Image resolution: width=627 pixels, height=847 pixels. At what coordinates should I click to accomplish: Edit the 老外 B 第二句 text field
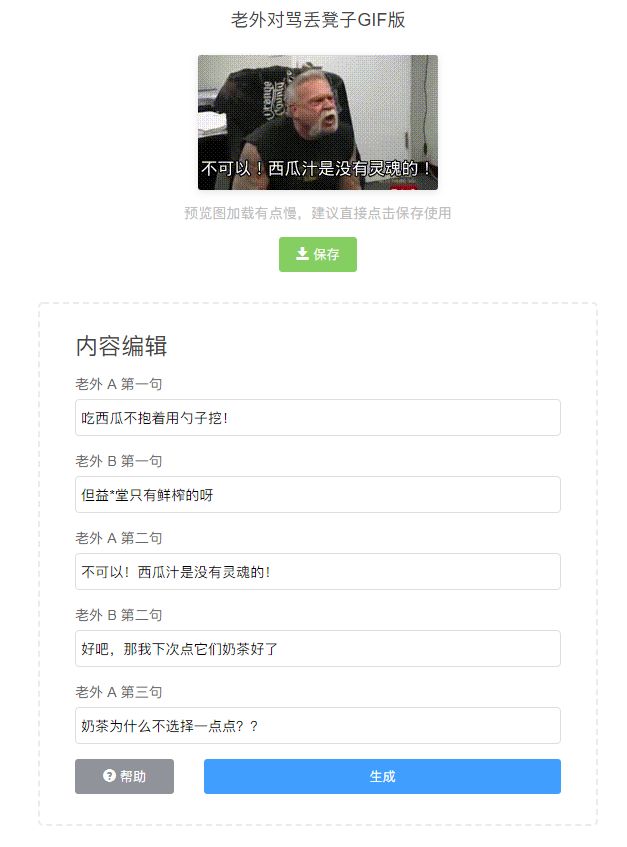pyautogui.click(x=318, y=648)
